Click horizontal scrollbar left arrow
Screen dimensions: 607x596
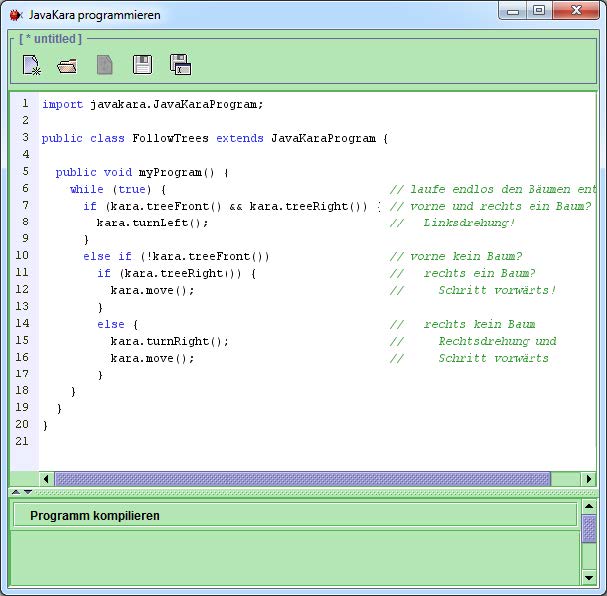click(46, 479)
